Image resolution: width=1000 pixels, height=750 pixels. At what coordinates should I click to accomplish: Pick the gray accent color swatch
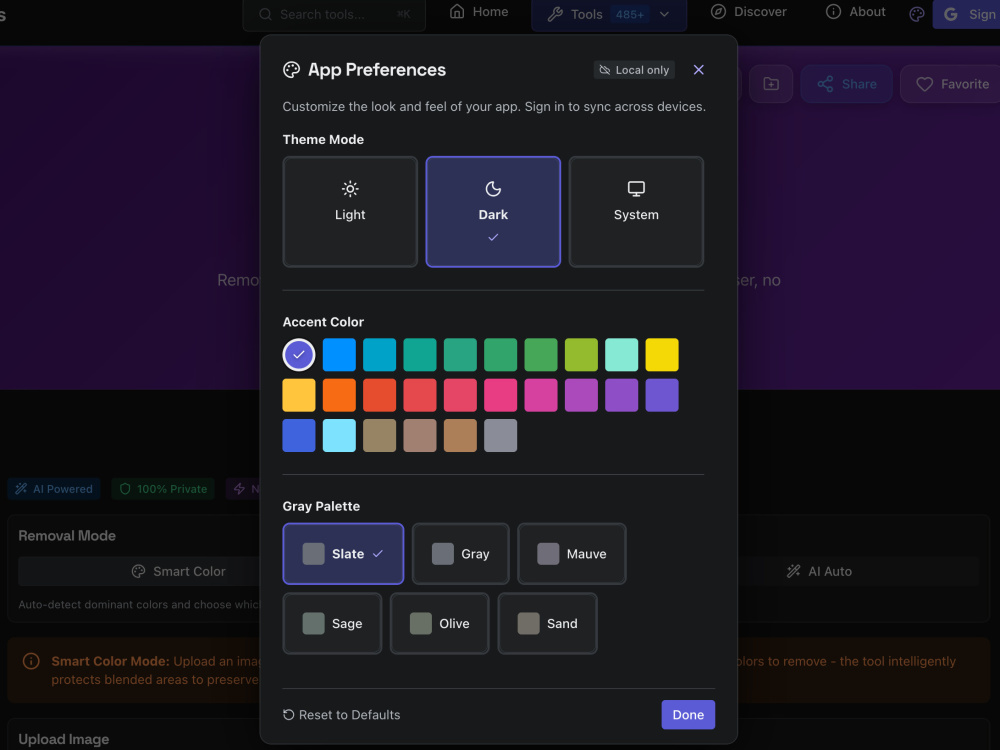pyautogui.click(x=501, y=436)
